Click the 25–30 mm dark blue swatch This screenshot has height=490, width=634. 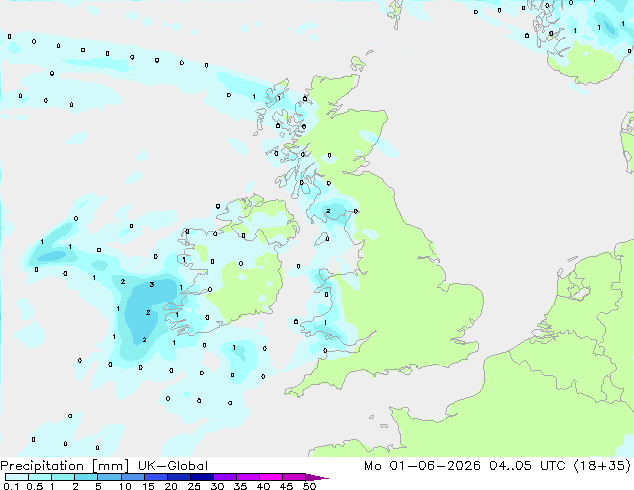click(x=201, y=477)
